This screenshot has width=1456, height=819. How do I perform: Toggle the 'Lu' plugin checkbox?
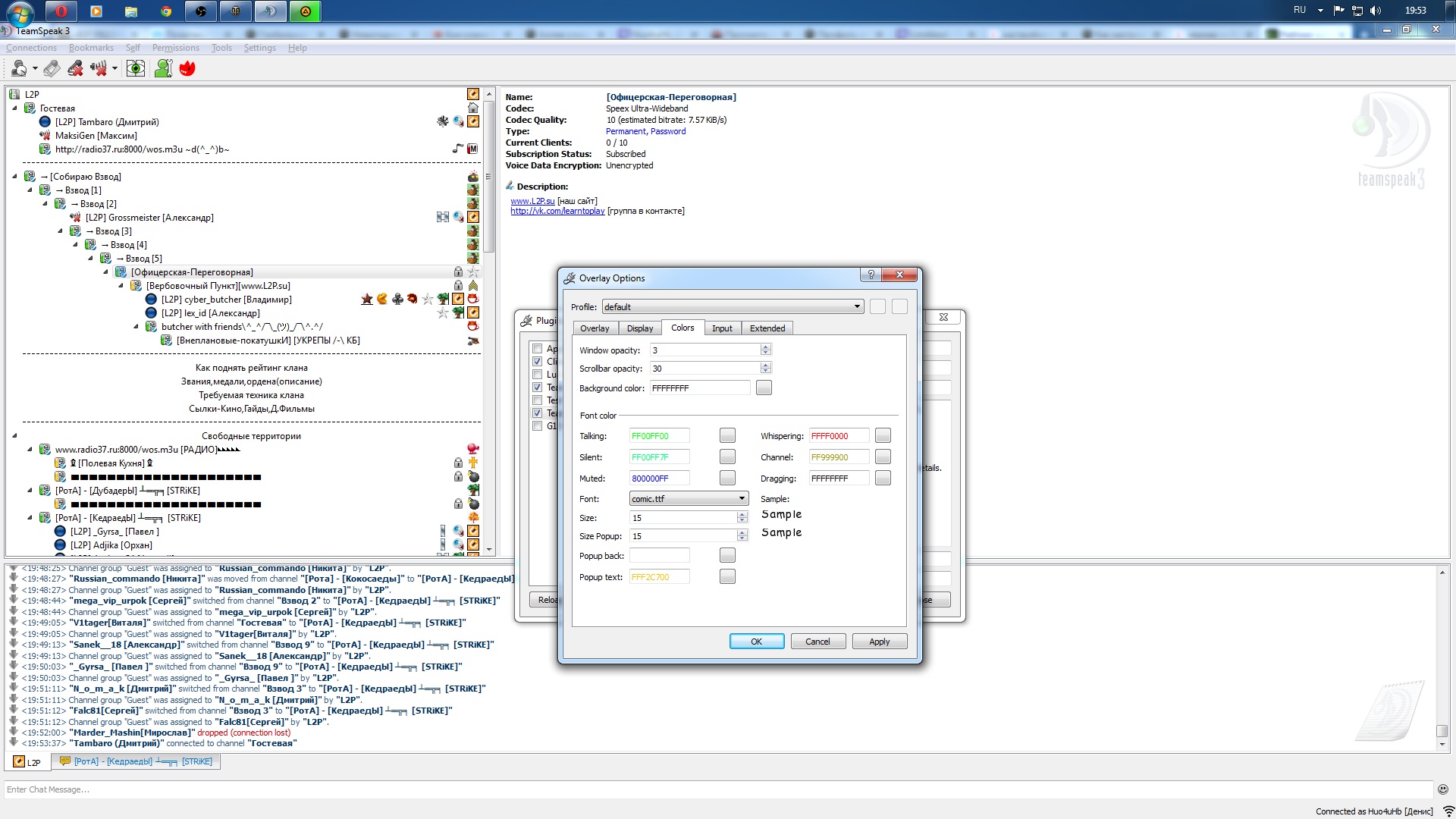(x=538, y=375)
